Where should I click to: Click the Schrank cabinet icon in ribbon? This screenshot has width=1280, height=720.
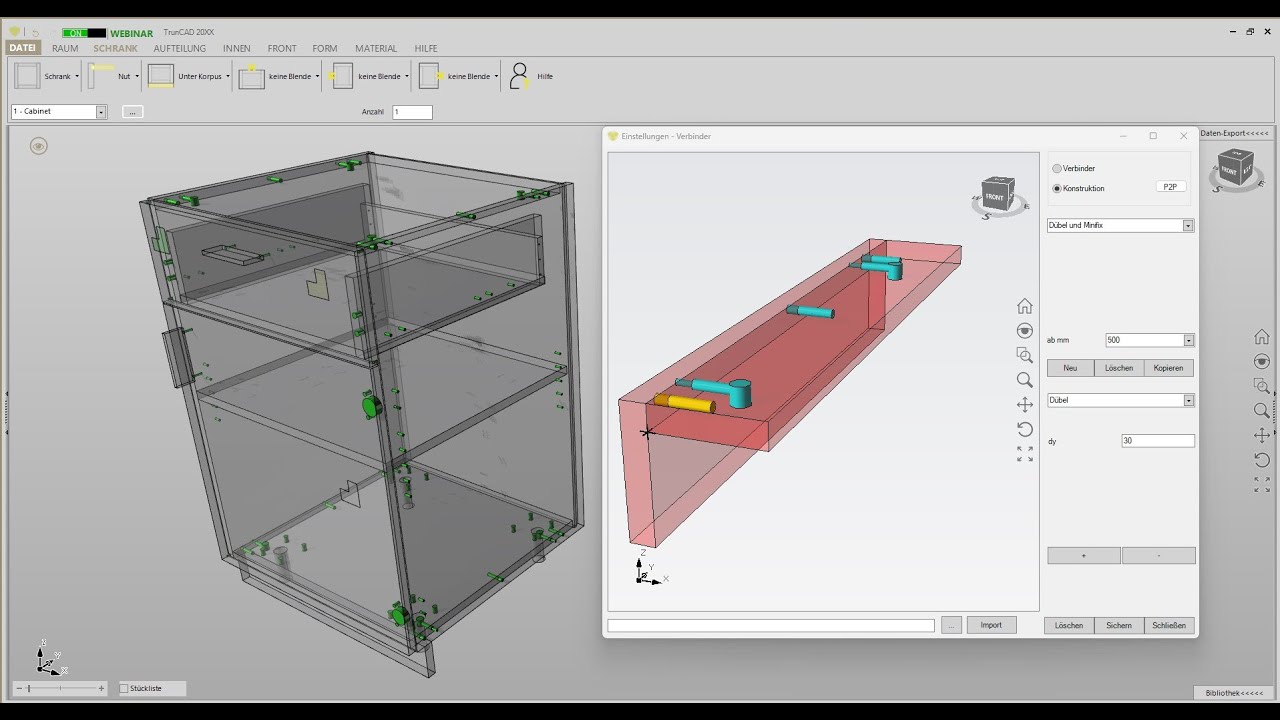coord(27,76)
